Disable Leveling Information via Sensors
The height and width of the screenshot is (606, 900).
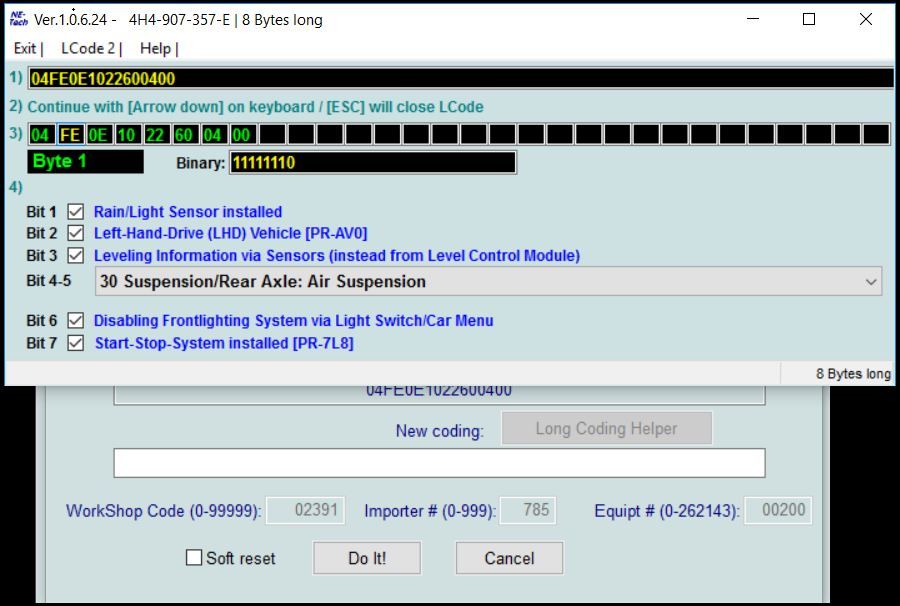[x=76, y=255]
